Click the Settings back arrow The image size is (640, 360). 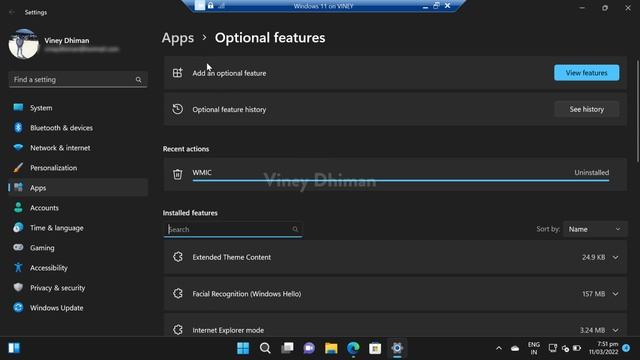click(x=11, y=12)
